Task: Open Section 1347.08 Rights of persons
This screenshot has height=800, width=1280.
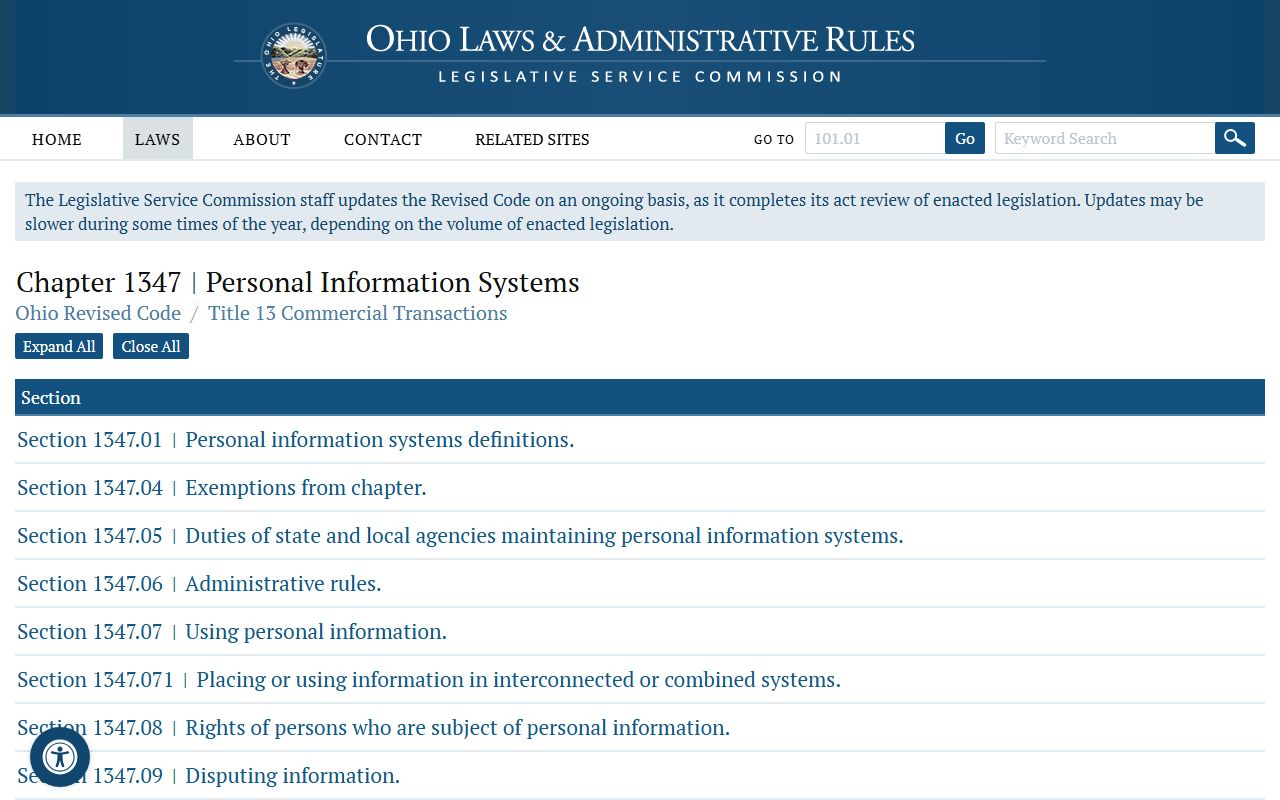Action: (373, 727)
